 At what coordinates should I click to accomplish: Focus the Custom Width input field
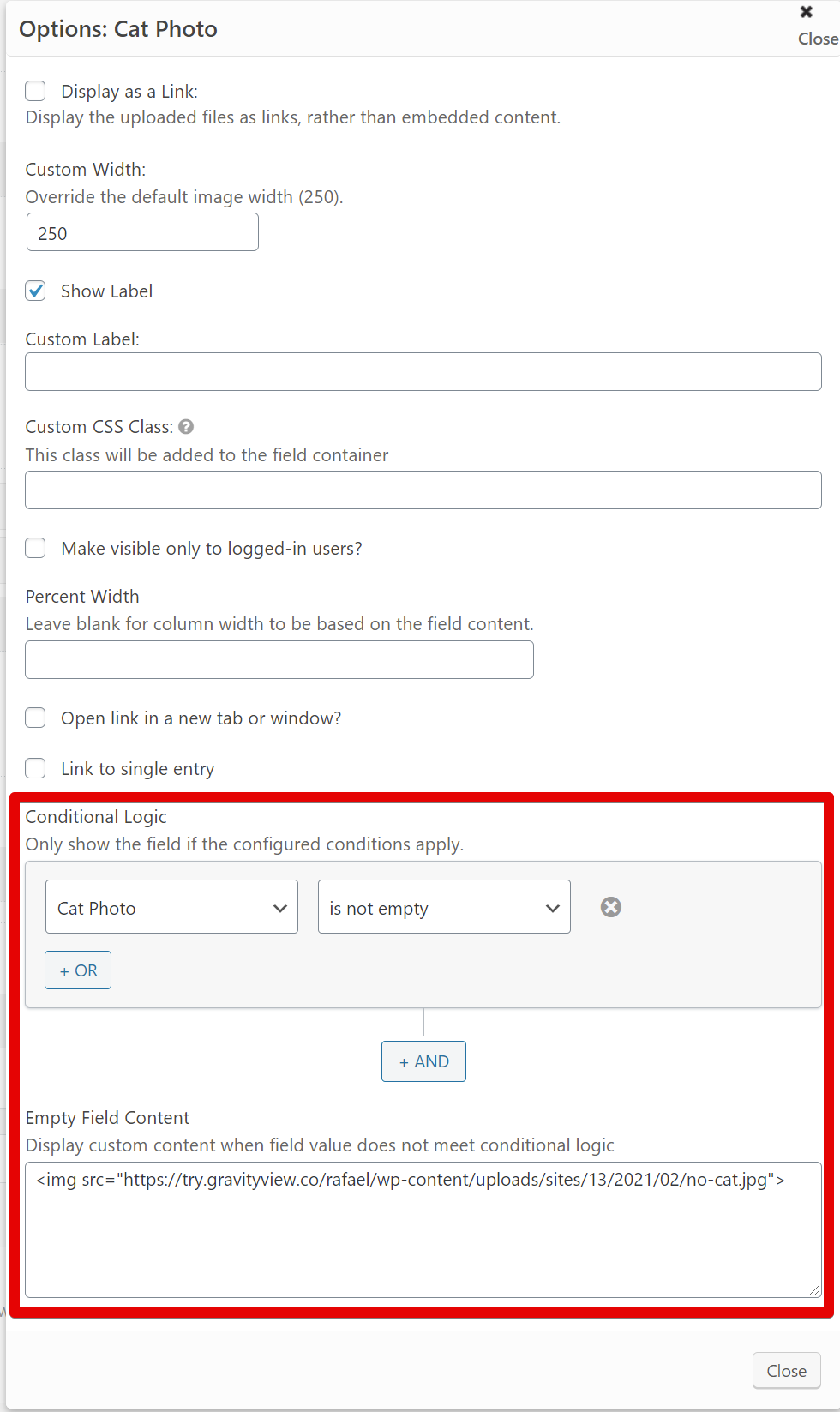pyautogui.click(x=142, y=232)
